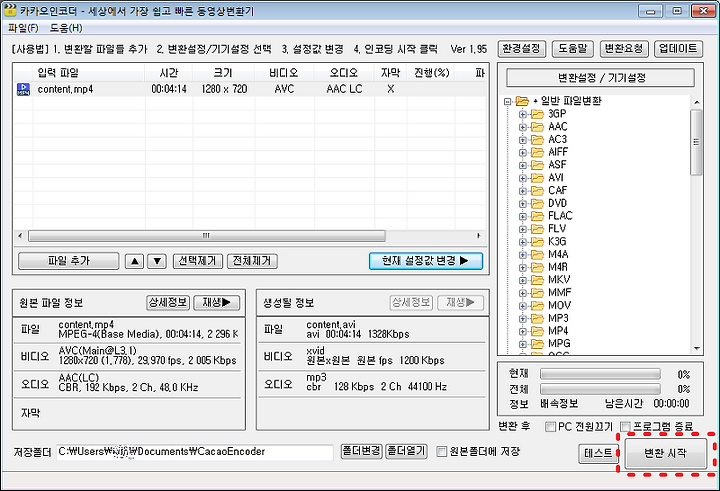
Task: Move selected file down with ▼ button
Action: 157,261
